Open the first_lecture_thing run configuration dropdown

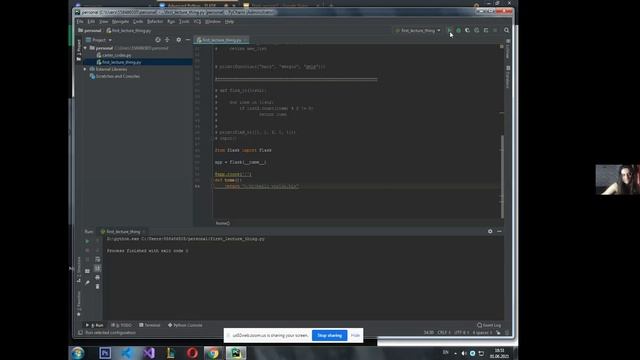pyautogui.click(x=418, y=30)
